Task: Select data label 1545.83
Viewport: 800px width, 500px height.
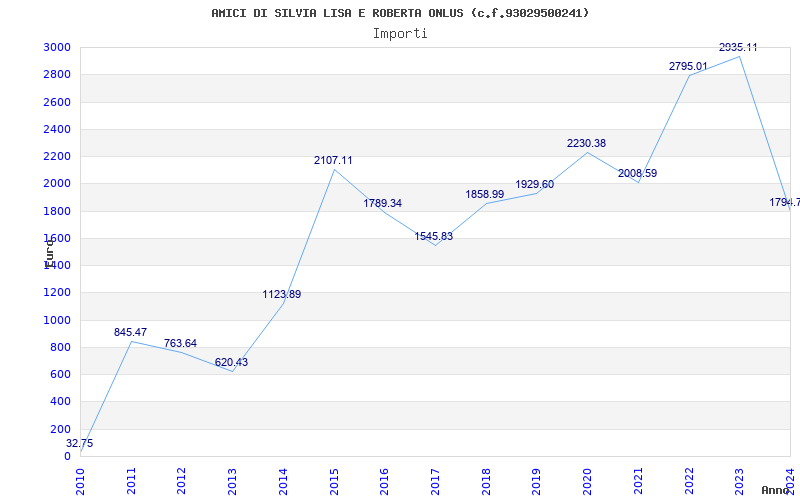Action: click(434, 236)
